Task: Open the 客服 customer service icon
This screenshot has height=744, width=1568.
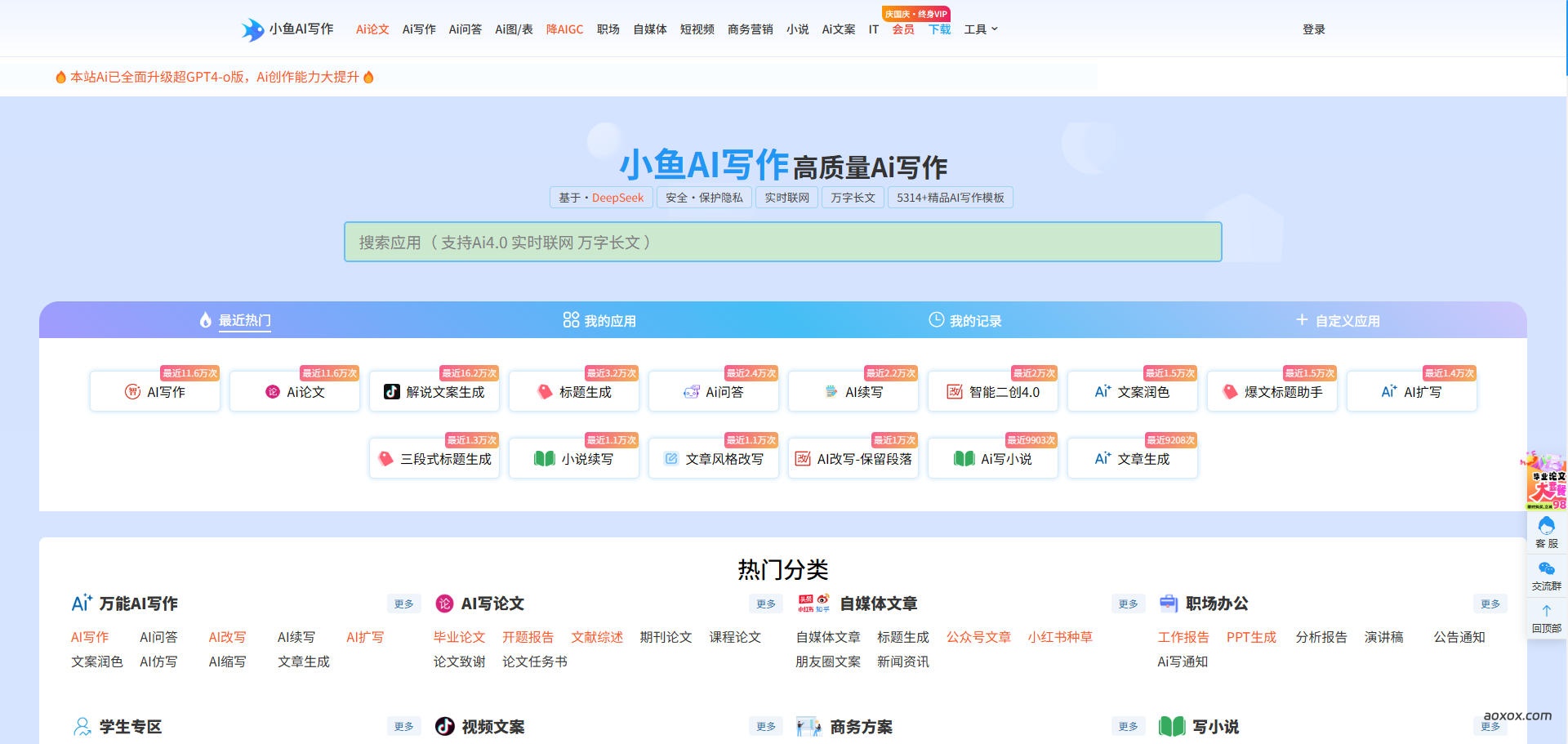Action: click(1546, 527)
